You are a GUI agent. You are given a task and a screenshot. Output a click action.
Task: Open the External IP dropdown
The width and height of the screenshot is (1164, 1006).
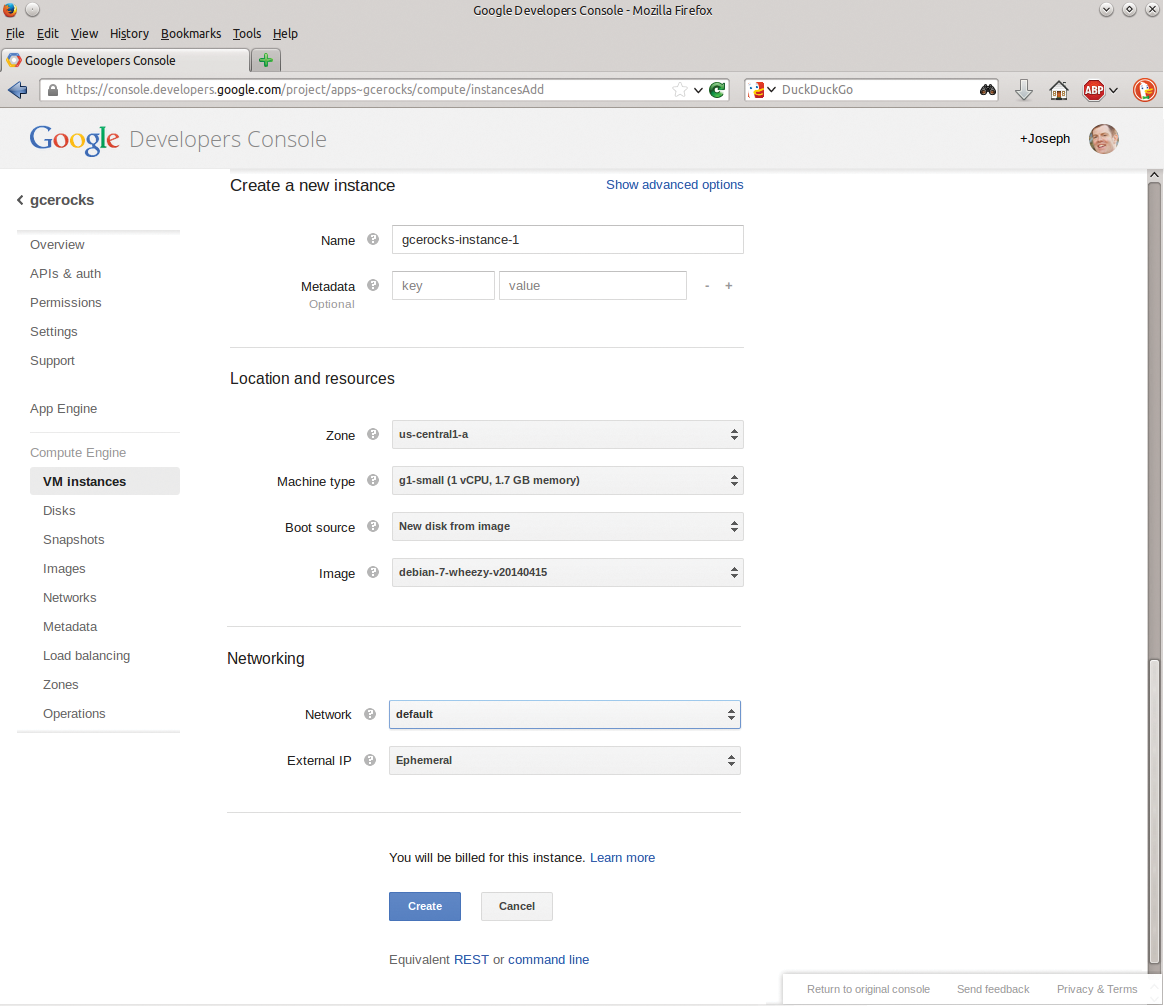click(x=564, y=760)
